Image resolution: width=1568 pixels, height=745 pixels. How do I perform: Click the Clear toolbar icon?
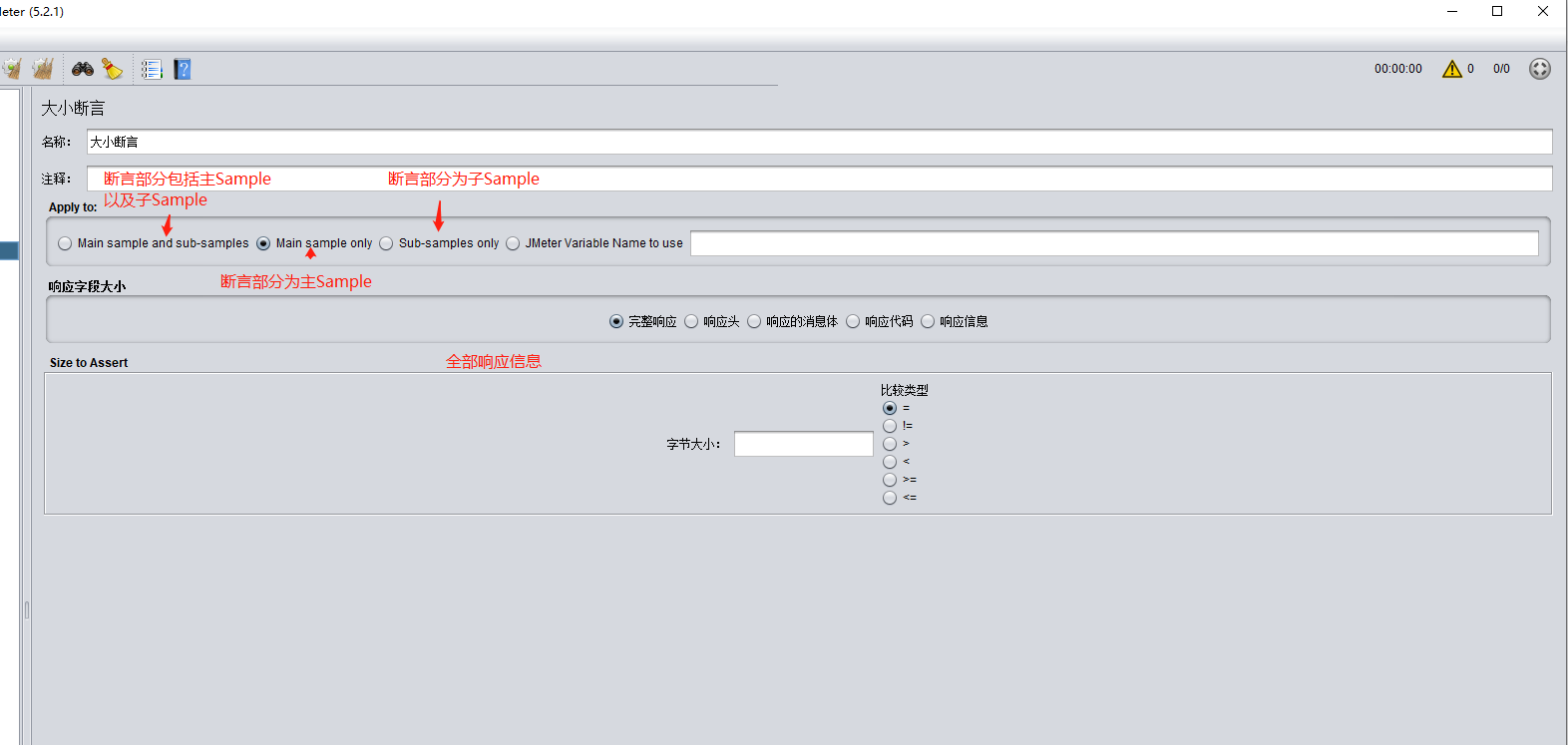(11, 69)
